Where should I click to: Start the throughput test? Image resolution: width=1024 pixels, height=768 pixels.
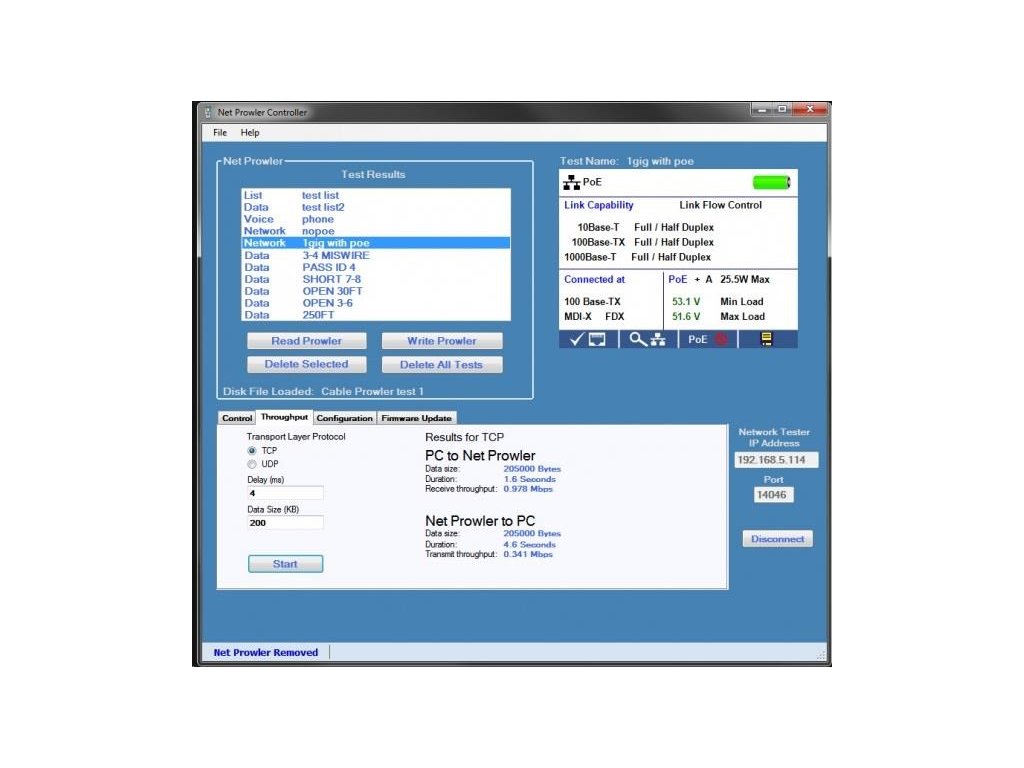285,564
